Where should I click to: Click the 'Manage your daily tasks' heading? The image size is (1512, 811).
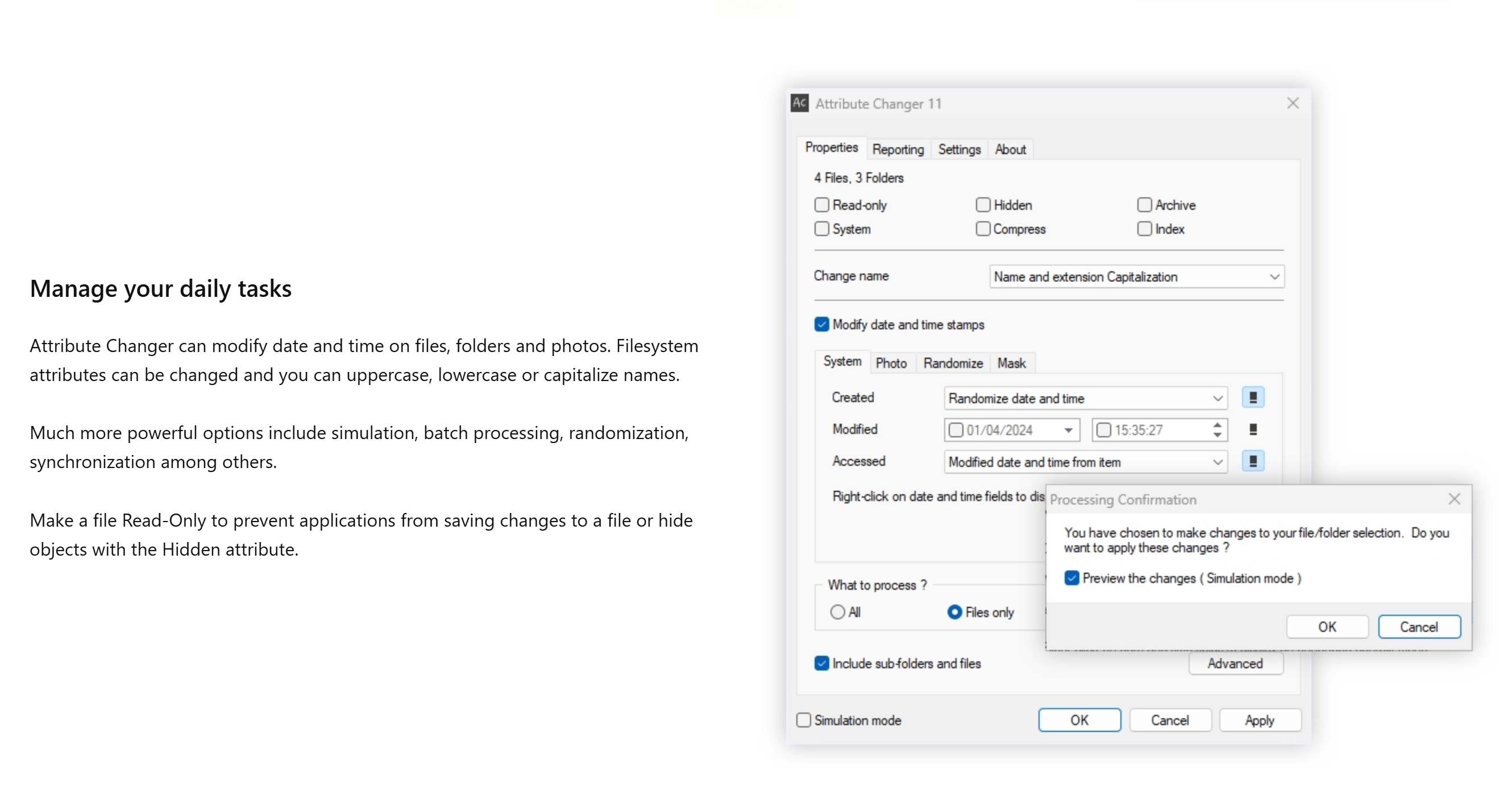tap(160, 289)
